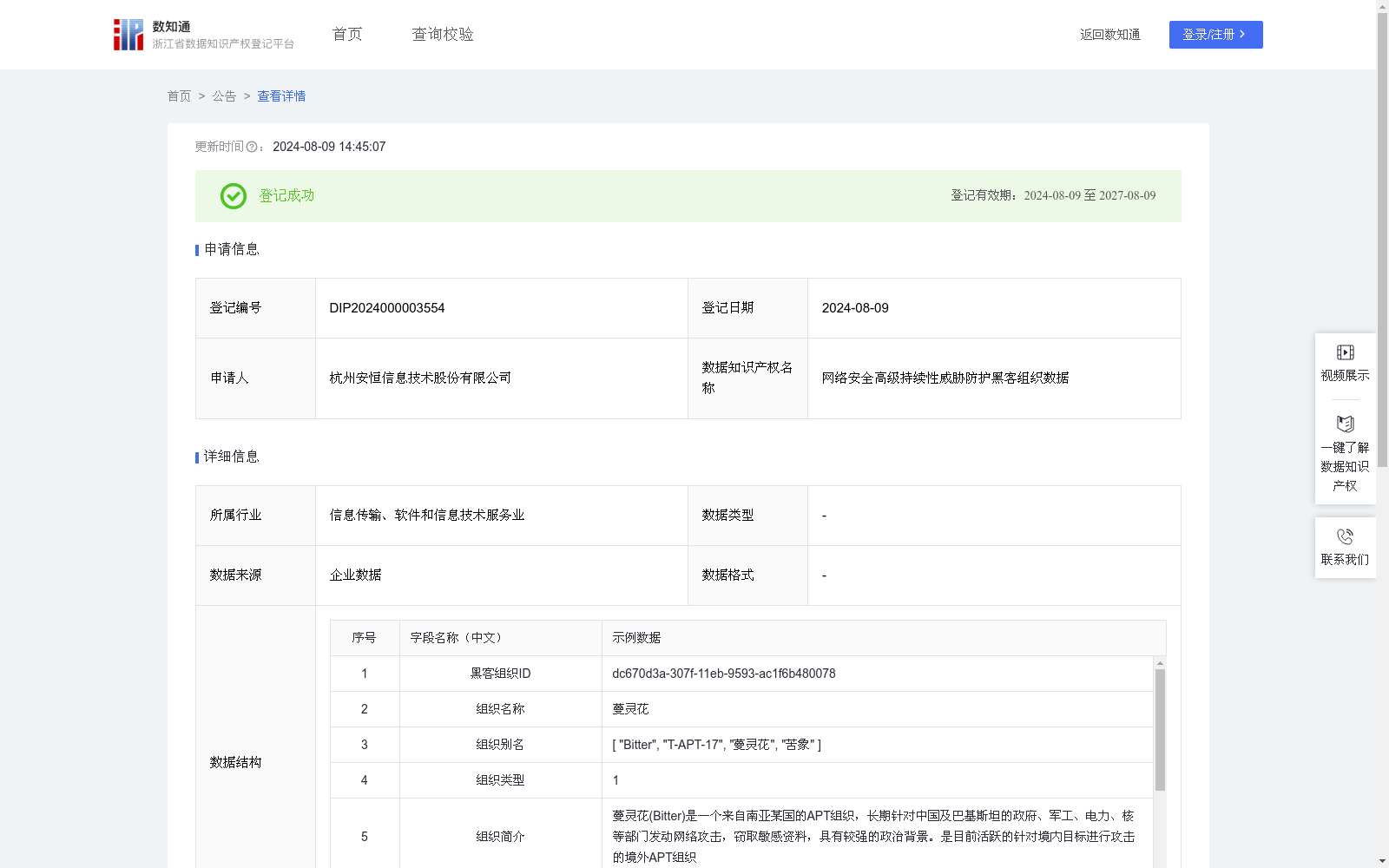This screenshot has height=868, width=1389.
Task: Click the 联系我们 phone icon
Action: coord(1345,536)
